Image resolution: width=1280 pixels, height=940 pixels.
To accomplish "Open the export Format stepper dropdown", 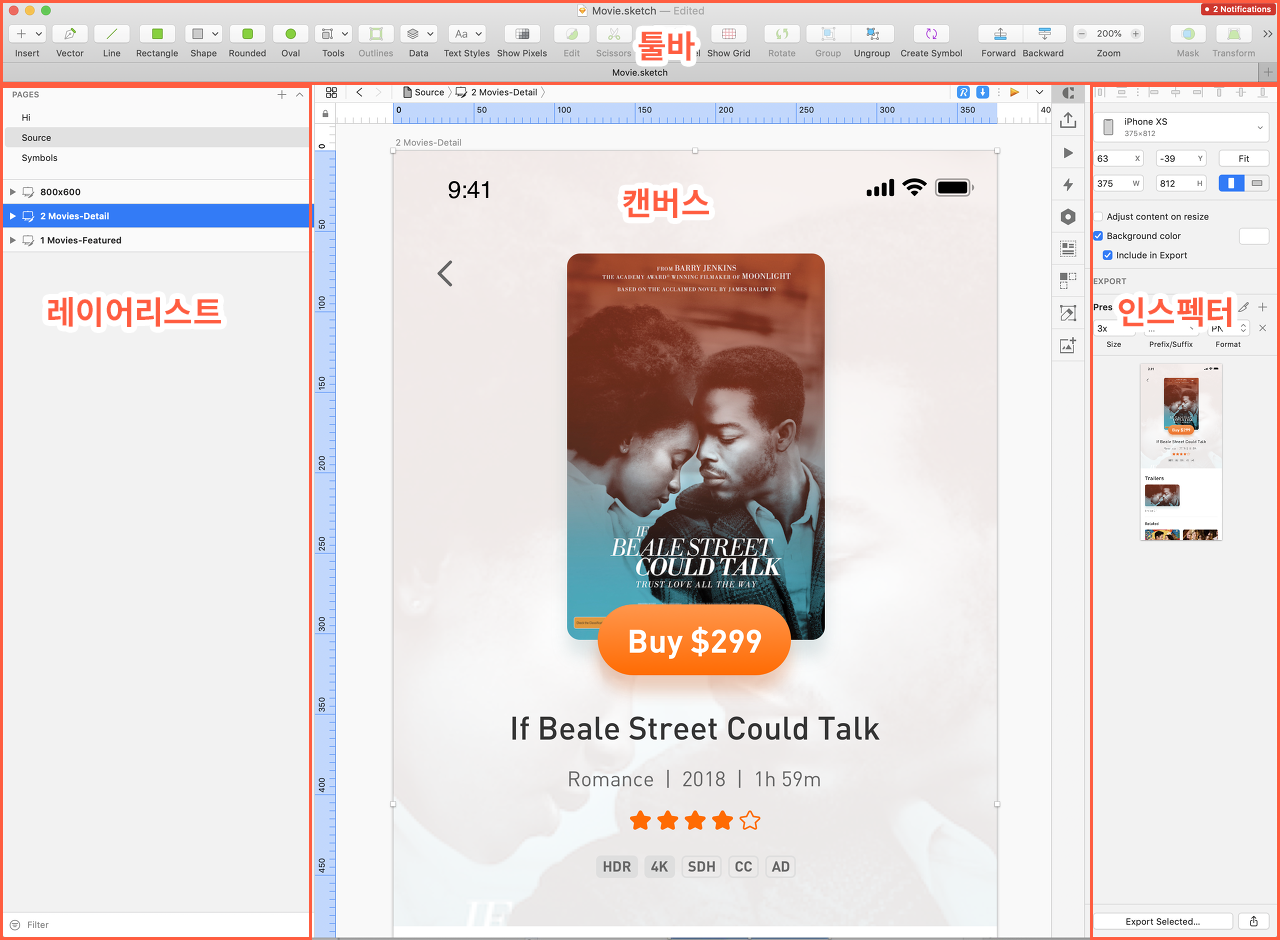I will coord(1244,328).
